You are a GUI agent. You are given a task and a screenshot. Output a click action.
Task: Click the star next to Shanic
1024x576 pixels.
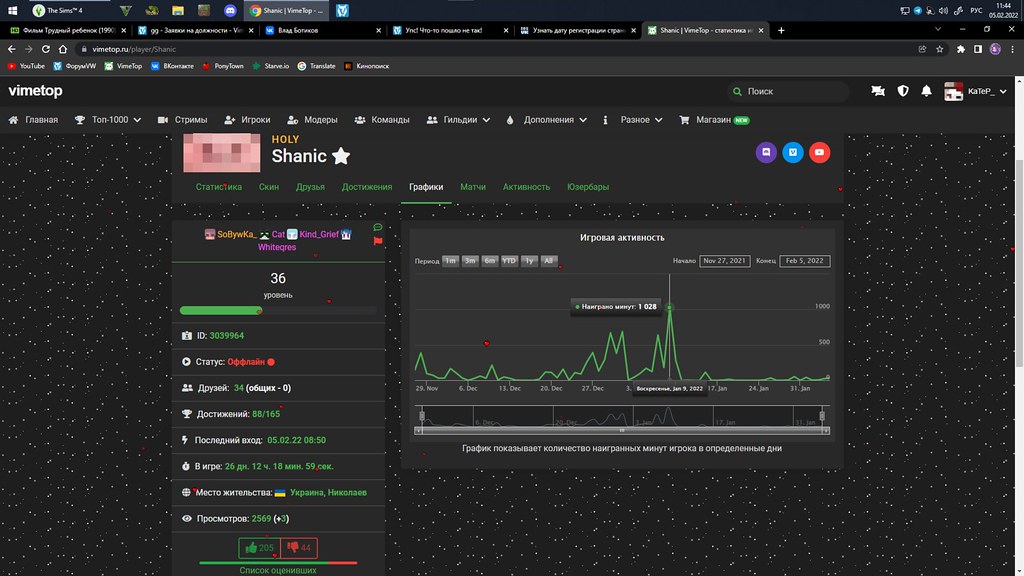click(341, 156)
